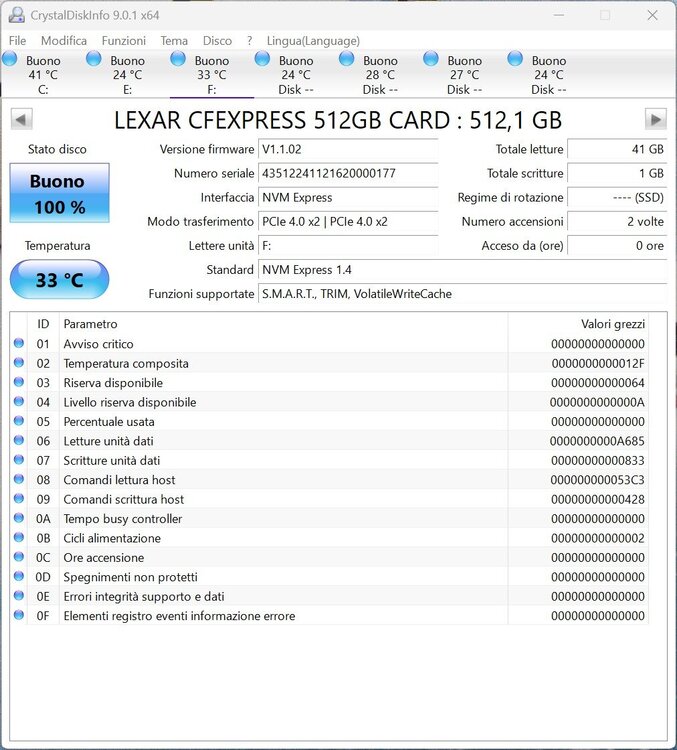
Task: Click the Buono 100 % health status button
Action: pos(59,193)
